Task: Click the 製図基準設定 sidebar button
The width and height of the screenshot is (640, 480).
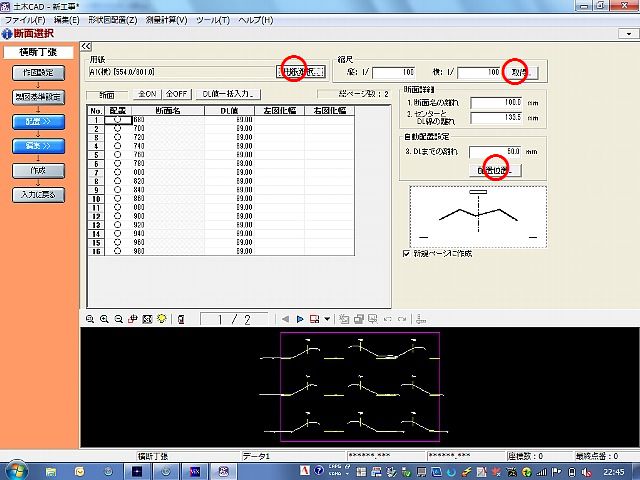Action: [x=38, y=97]
